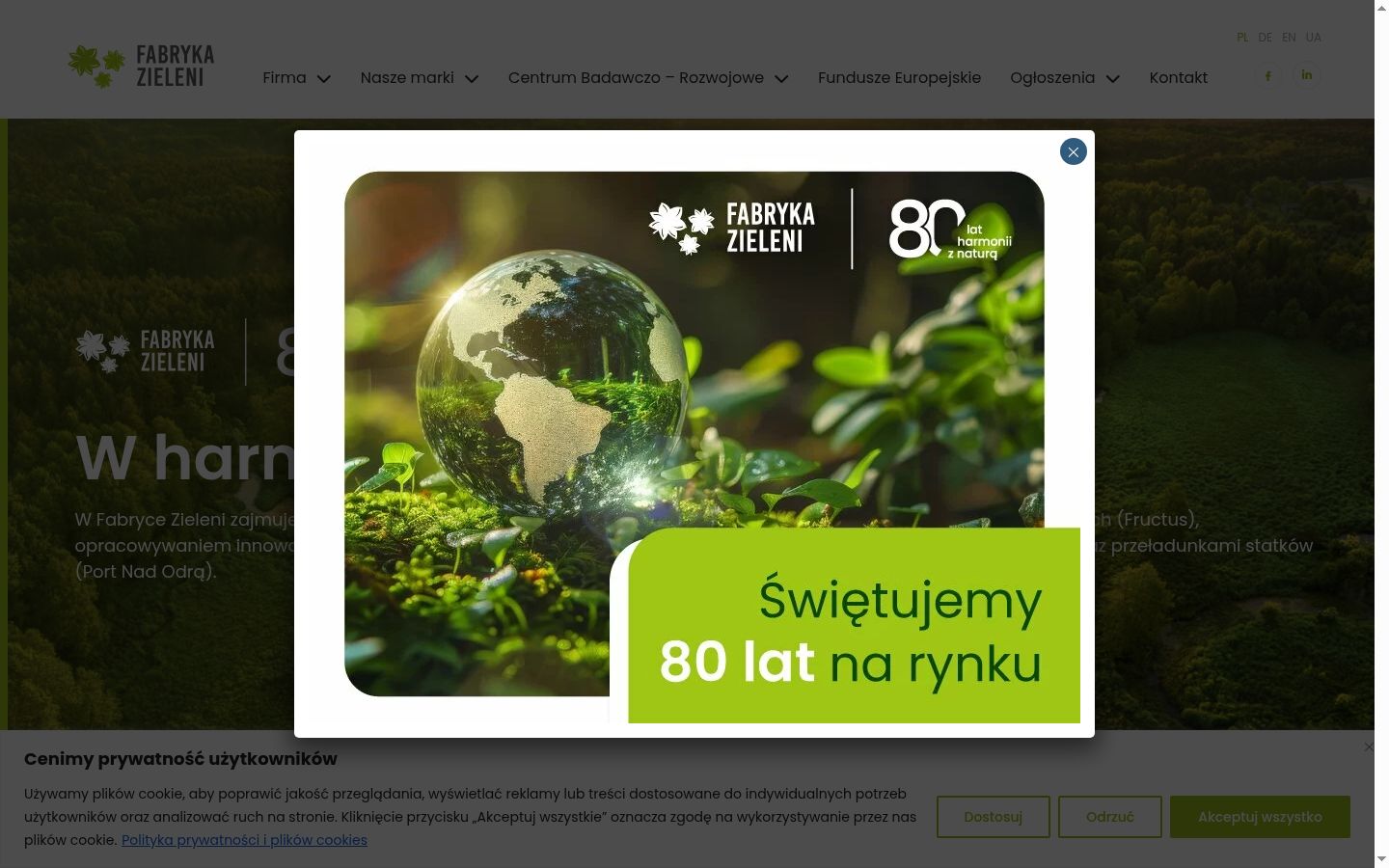Click the Fabryka Zieleni logo in header

point(141,66)
